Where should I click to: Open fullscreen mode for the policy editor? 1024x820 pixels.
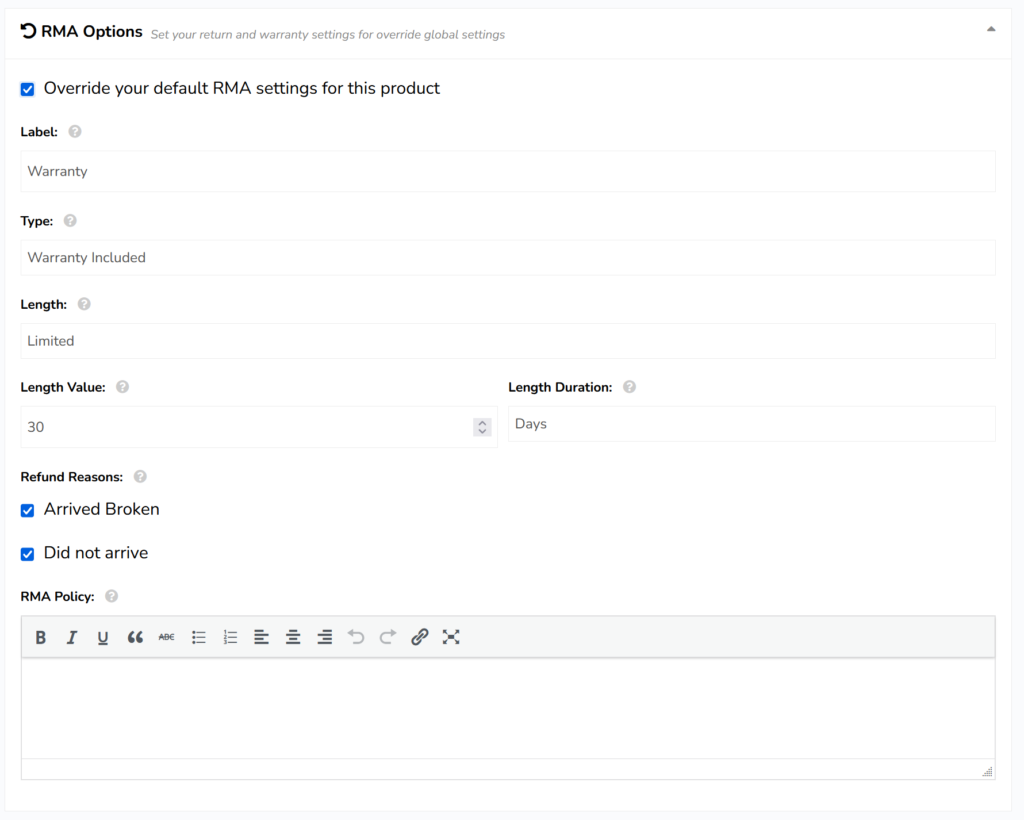click(451, 637)
